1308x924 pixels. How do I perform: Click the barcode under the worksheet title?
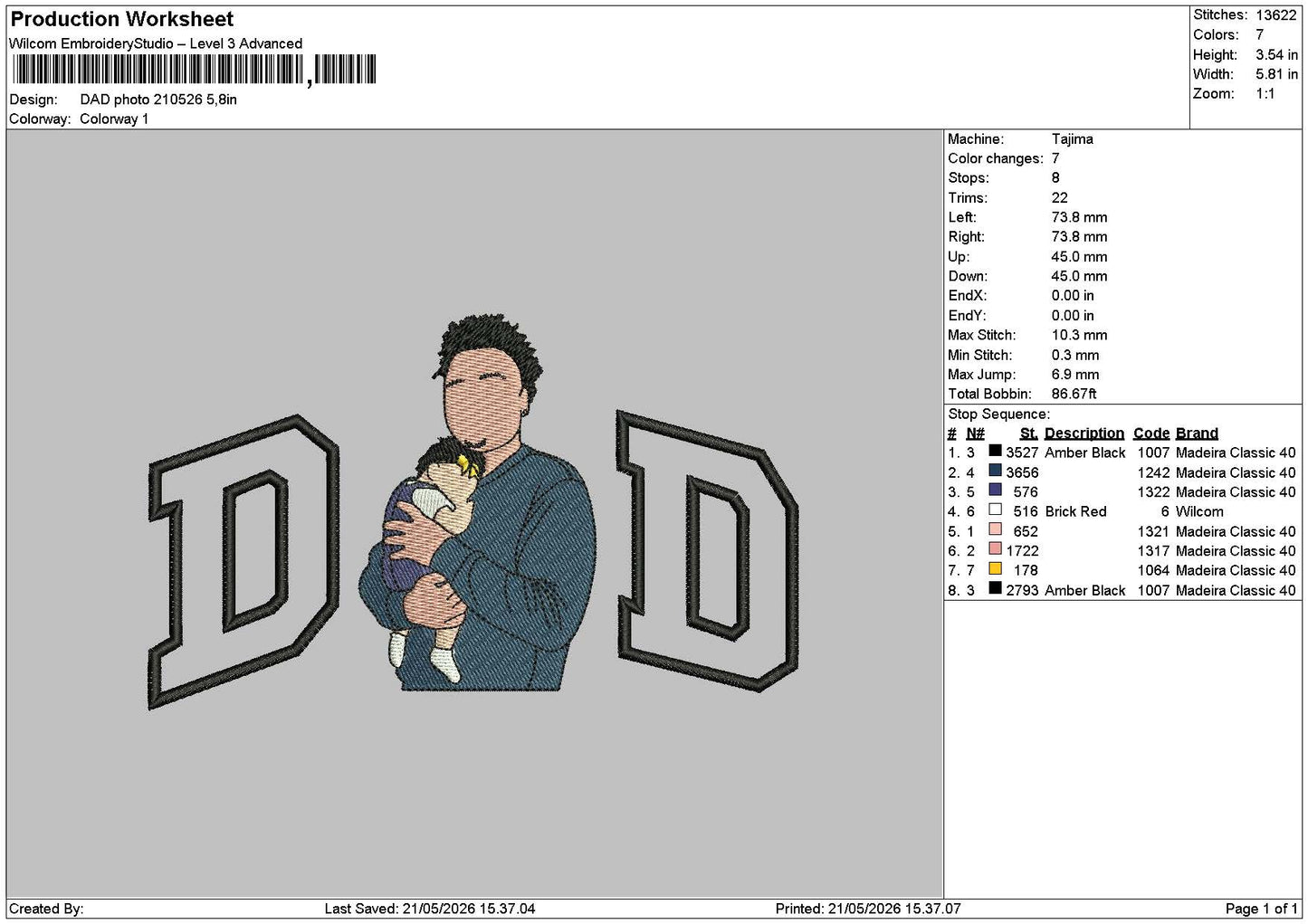(194, 70)
